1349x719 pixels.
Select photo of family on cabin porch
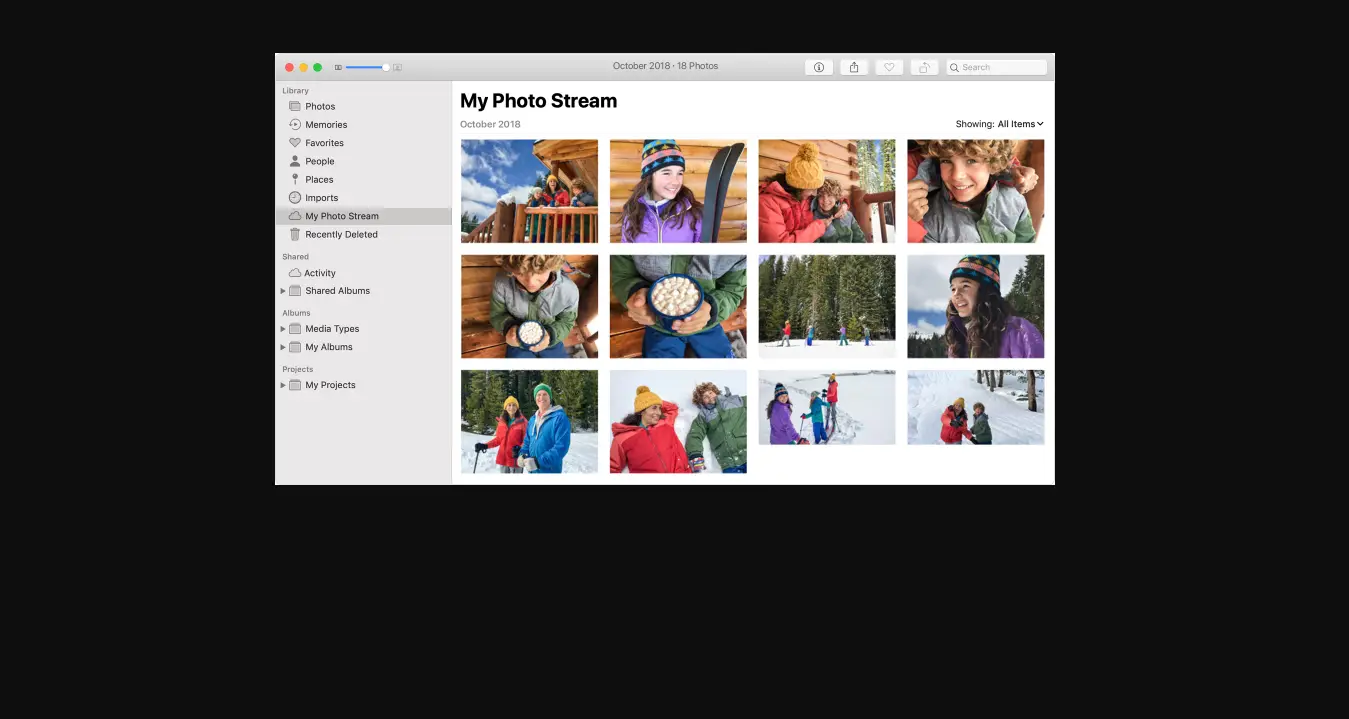(529, 191)
